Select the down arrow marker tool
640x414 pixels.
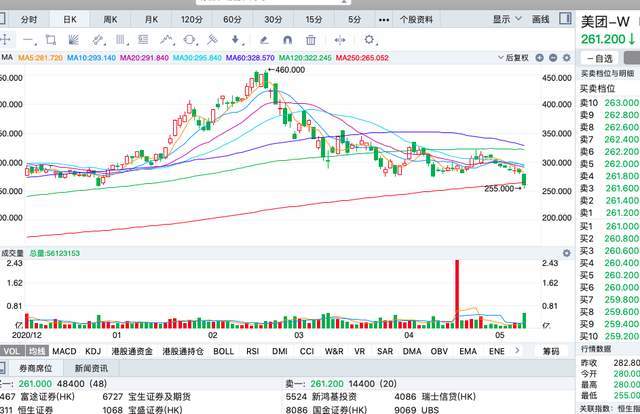(235, 40)
